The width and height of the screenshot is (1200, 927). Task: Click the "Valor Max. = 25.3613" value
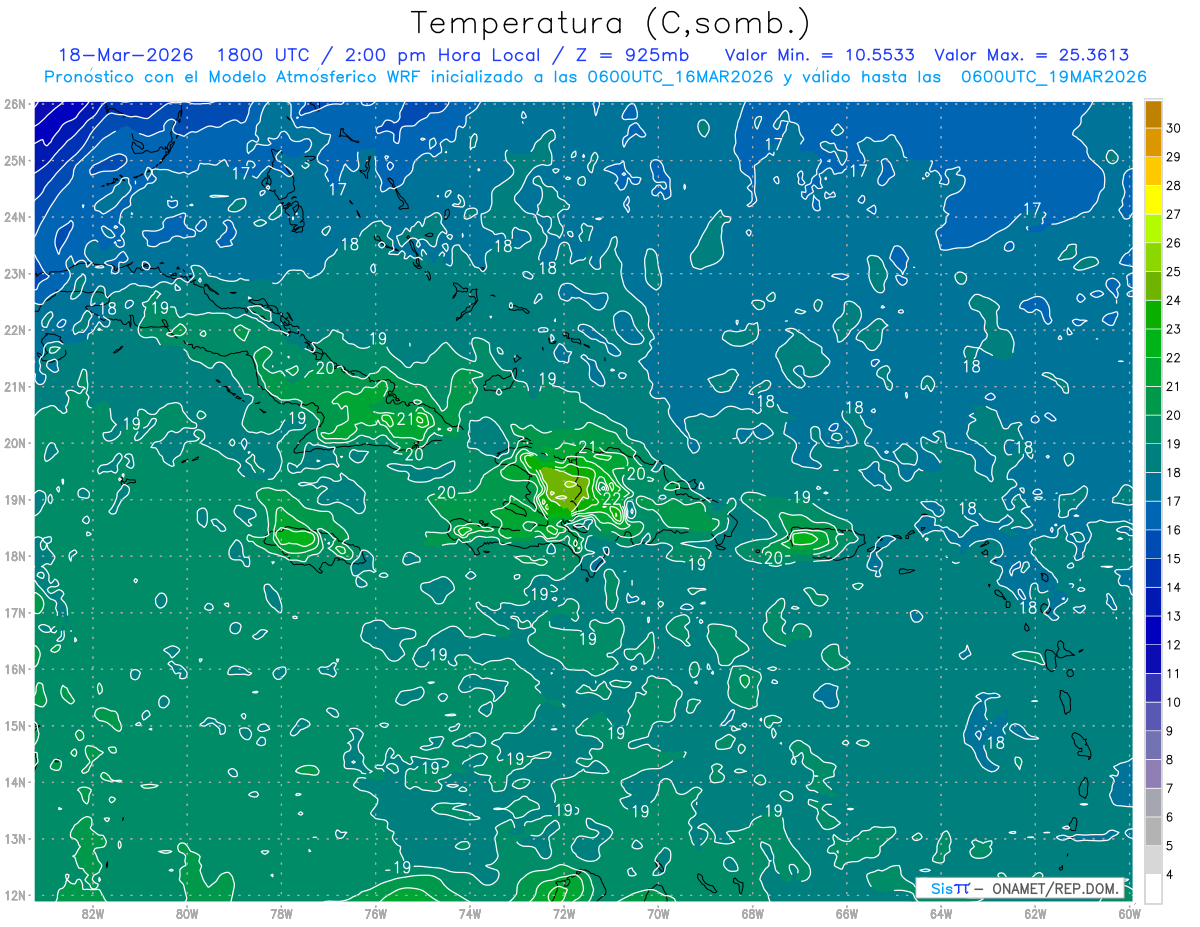pos(1032,55)
